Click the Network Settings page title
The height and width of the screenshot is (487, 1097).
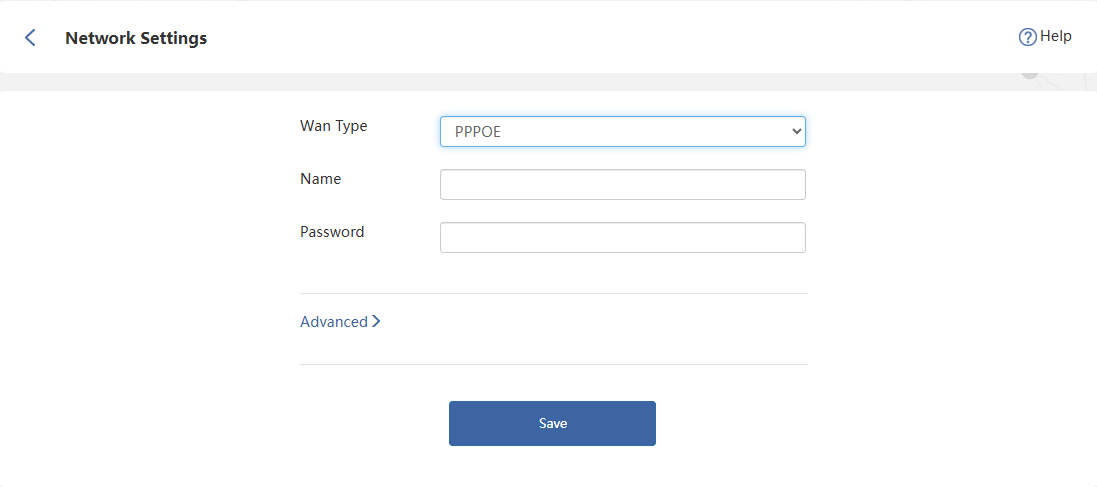[x=136, y=38]
